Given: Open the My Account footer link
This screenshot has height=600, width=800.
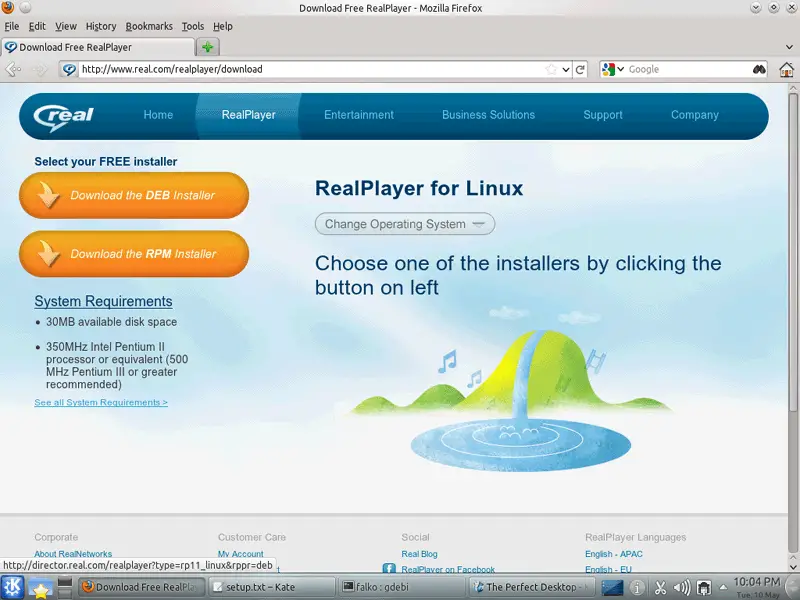Looking at the screenshot, I should [240, 554].
